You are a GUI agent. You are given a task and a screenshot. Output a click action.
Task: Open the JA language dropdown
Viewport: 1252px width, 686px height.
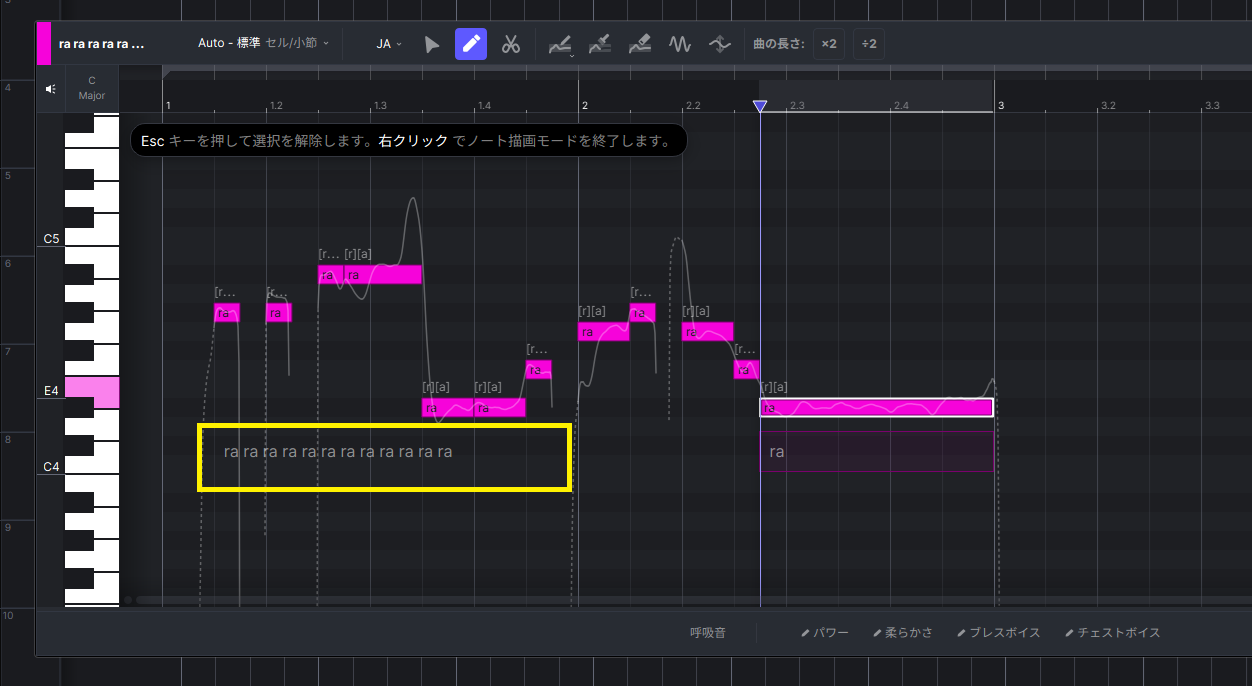click(389, 44)
